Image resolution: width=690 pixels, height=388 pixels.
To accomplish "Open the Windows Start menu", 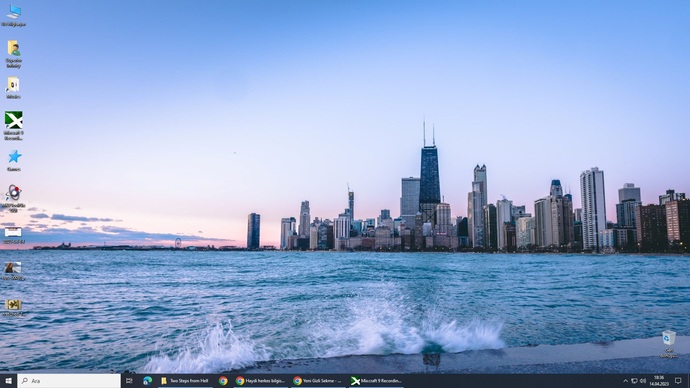I will click(8, 381).
